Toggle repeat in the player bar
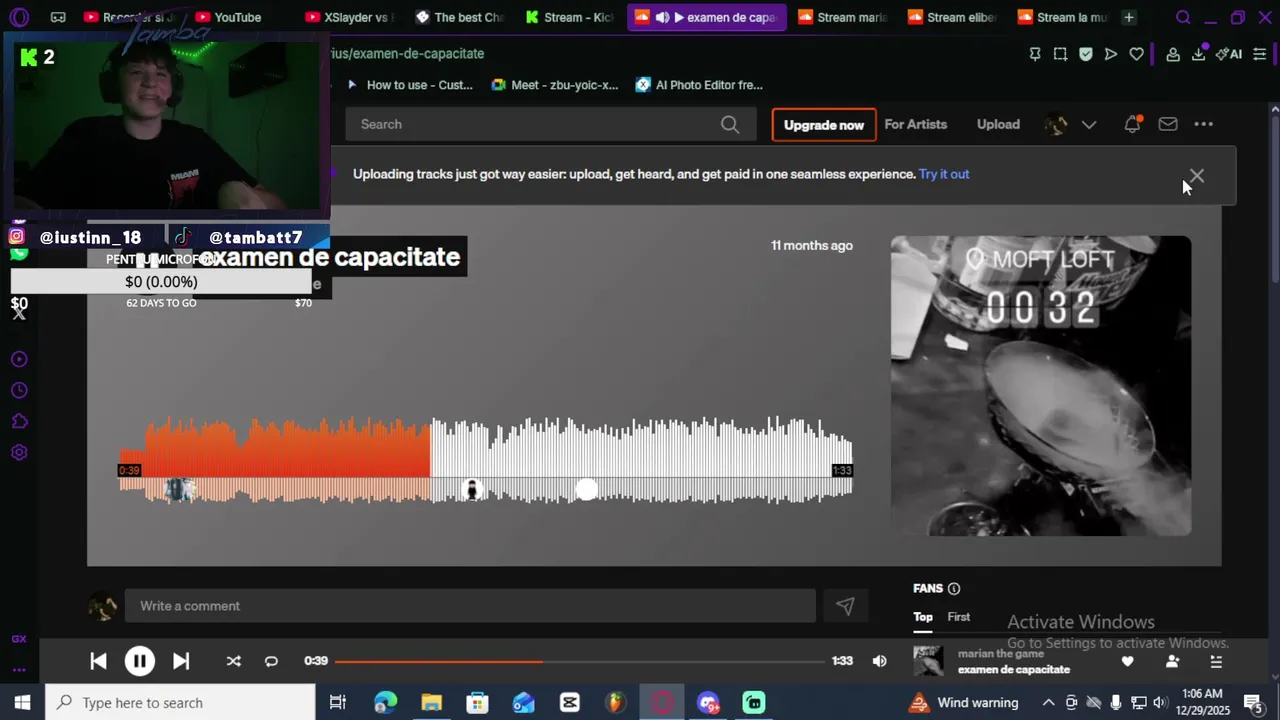 (271, 661)
